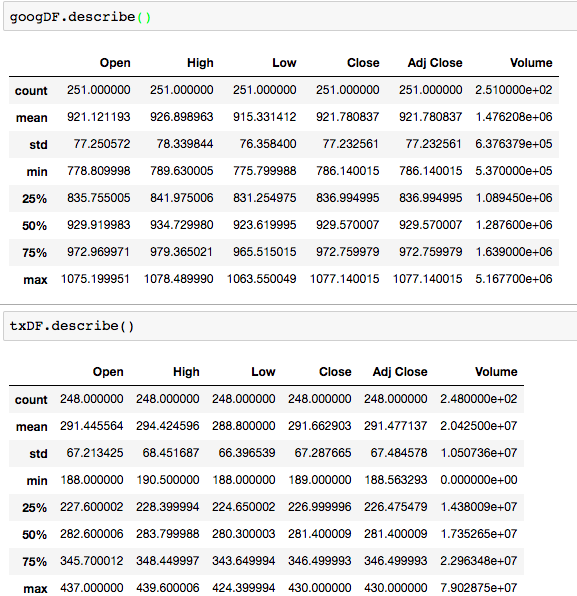
Task: Select min Volume value 5.370000e+05
Action: coord(514,171)
